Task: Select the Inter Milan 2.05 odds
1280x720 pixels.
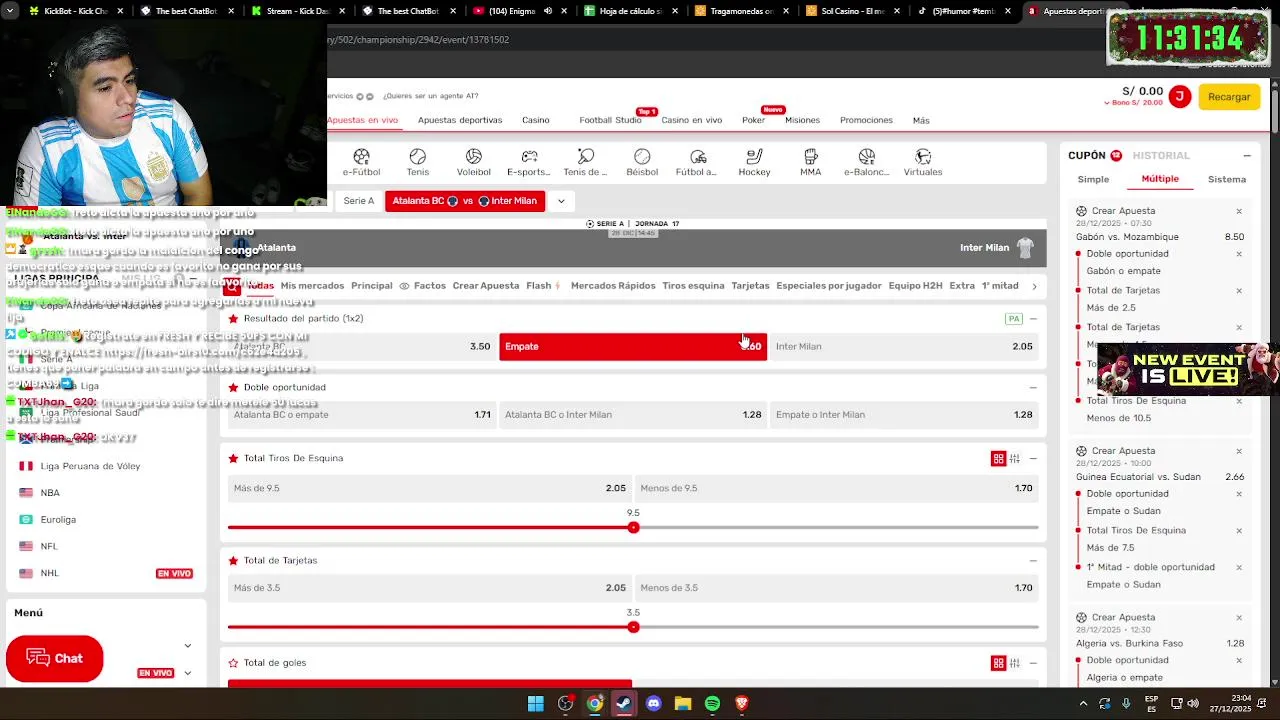Action: pos(904,346)
